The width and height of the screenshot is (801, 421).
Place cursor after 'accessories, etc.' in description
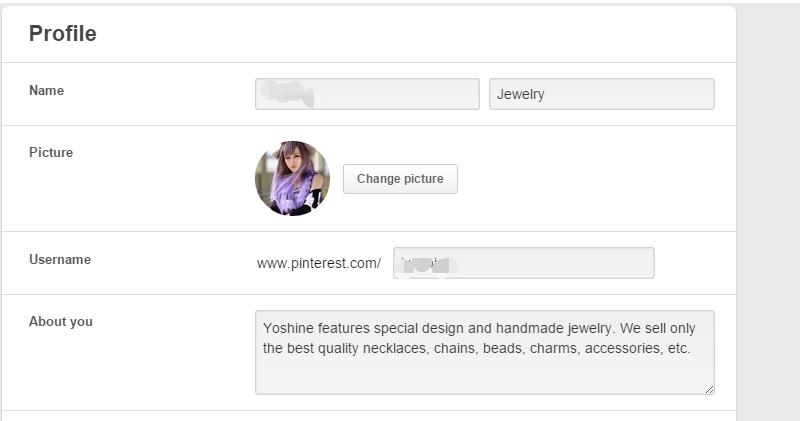tap(692, 349)
